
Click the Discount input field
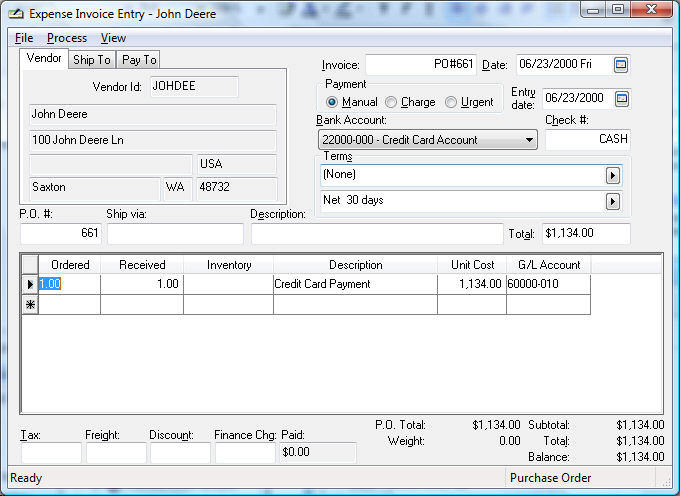(180, 453)
